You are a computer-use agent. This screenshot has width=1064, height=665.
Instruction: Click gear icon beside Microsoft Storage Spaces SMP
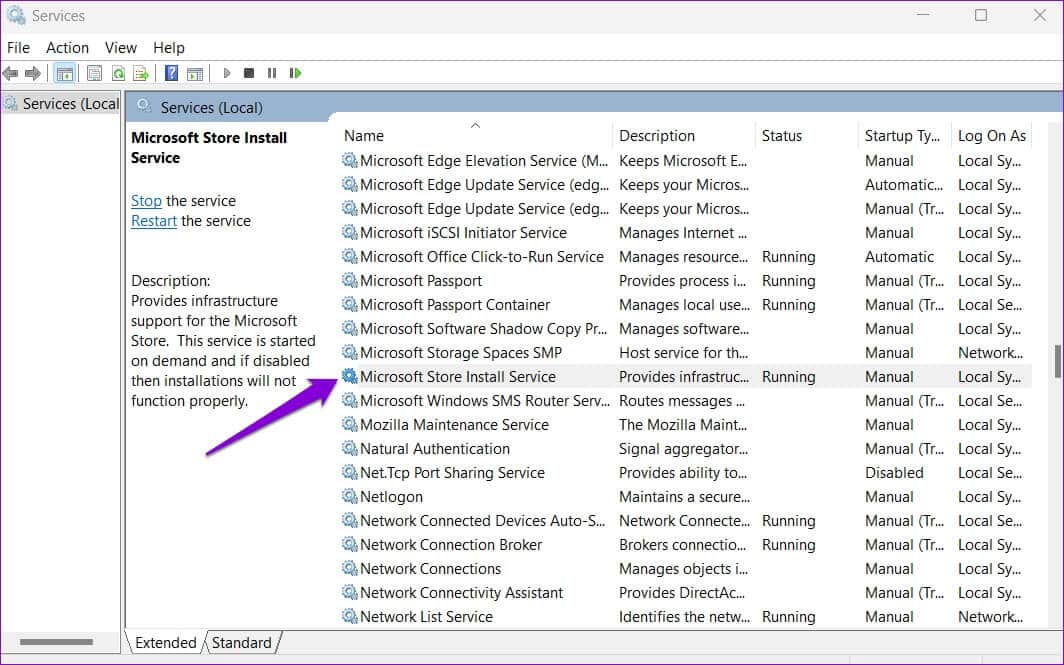click(349, 352)
